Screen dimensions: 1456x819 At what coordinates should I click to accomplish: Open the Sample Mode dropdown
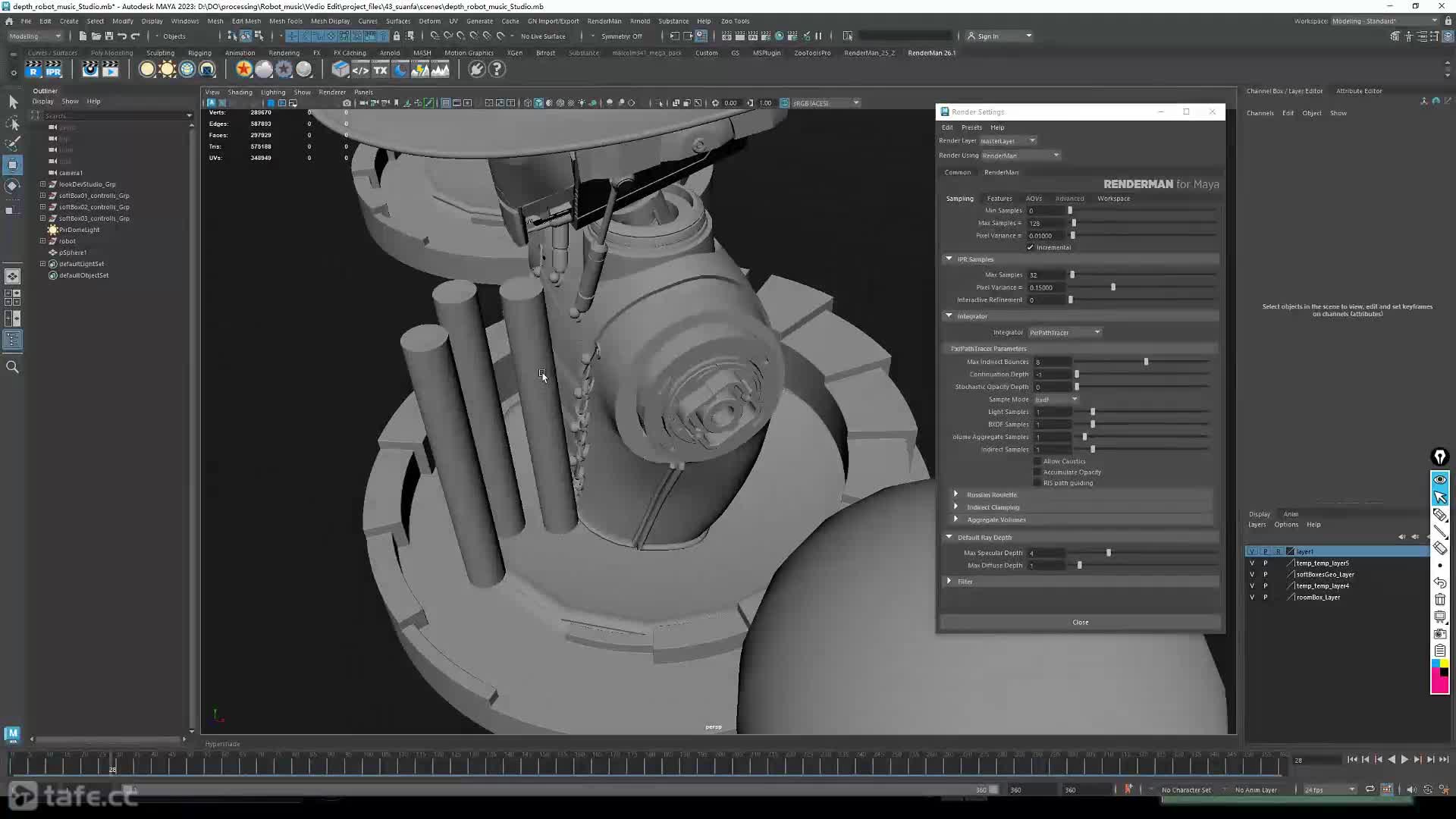(x=1056, y=400)
